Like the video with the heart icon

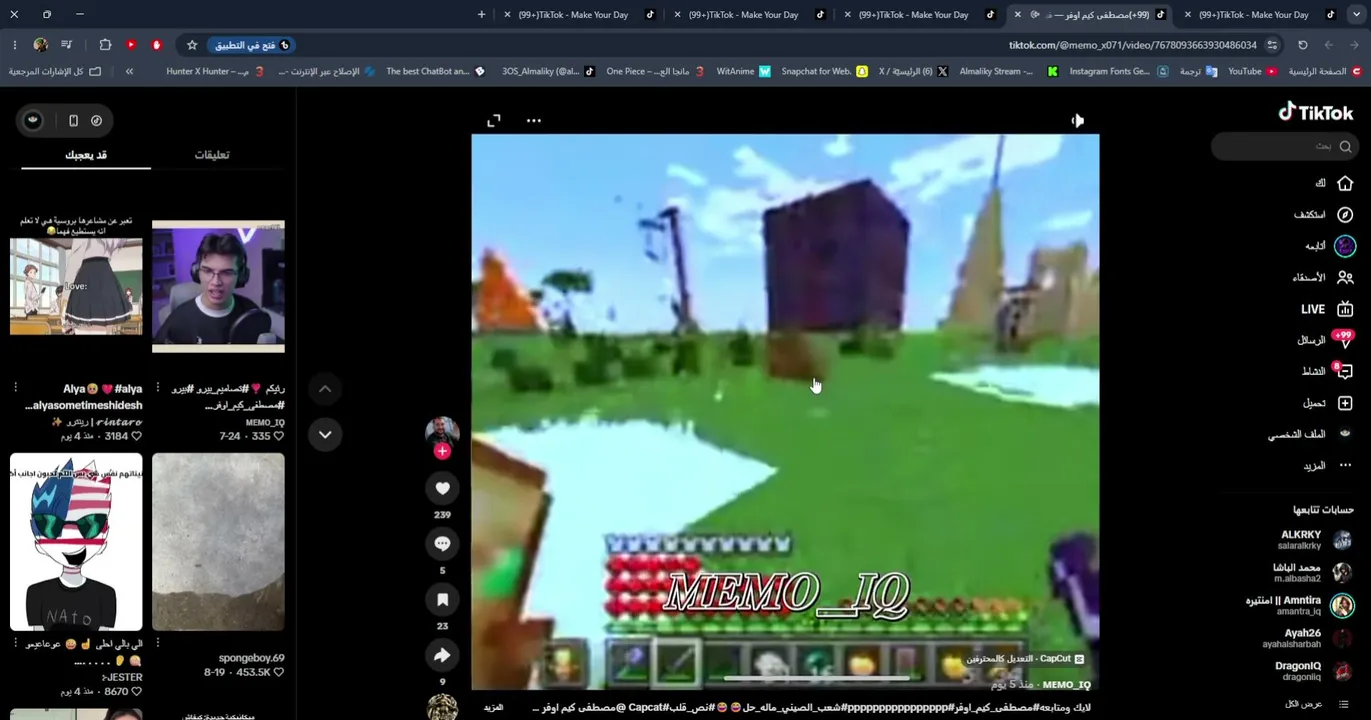pyautogui.click(x=442, y=488)
